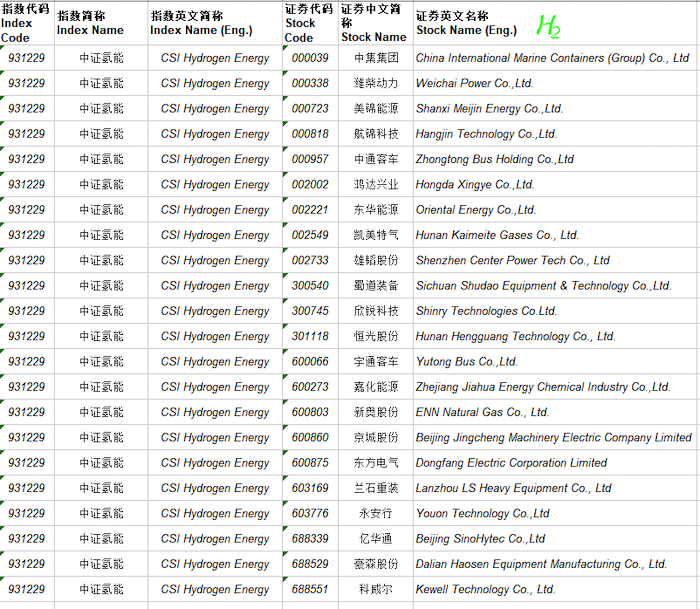Viewport: 700px width, 609px height.
Task: Select Dalian Haosen Equipment Manufacturing cell
Action: 556,564
